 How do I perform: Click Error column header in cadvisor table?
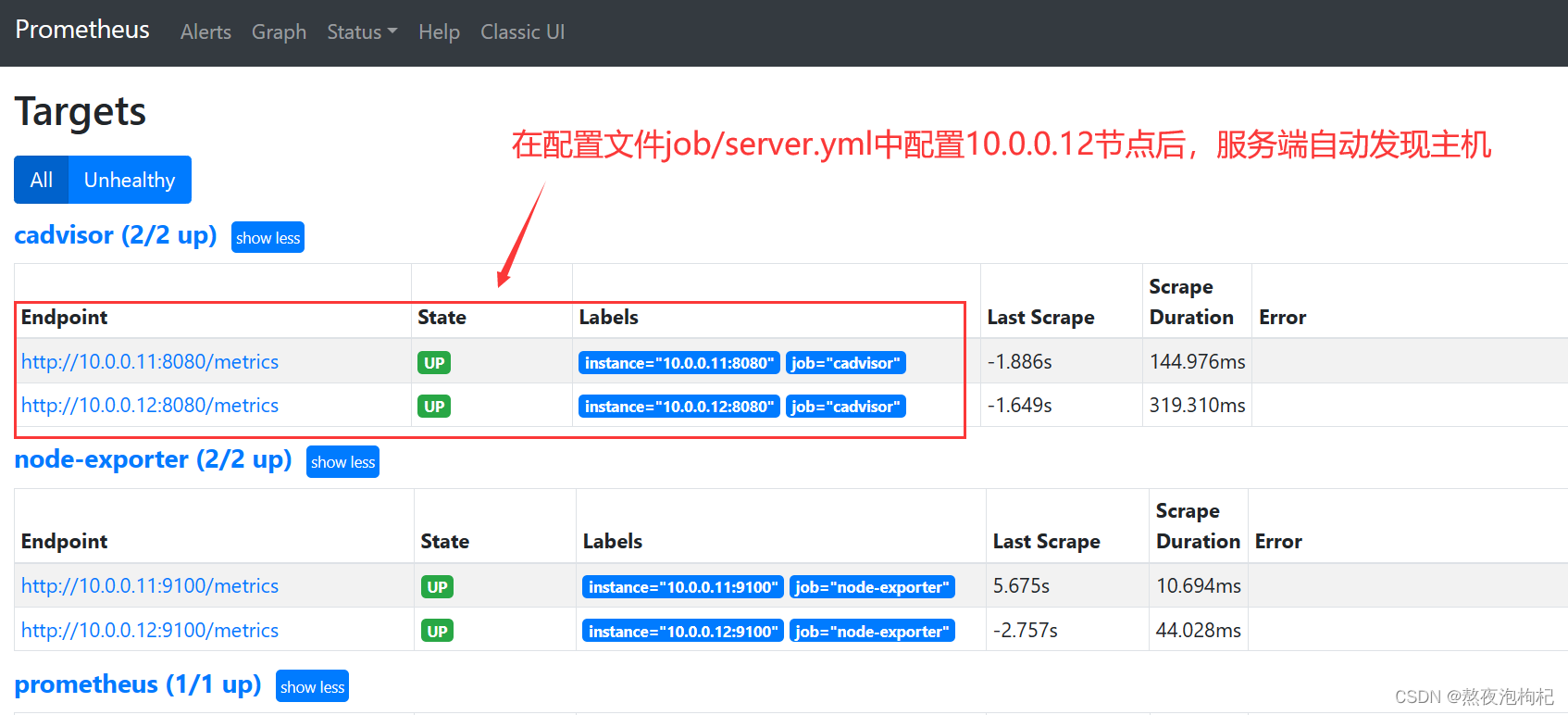click(x=1282, y=318)
